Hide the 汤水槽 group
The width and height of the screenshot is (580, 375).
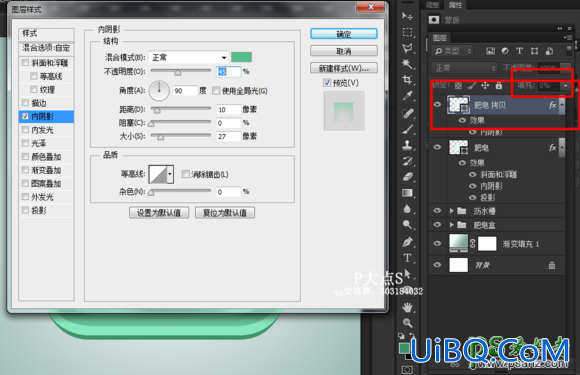point(437,210)
